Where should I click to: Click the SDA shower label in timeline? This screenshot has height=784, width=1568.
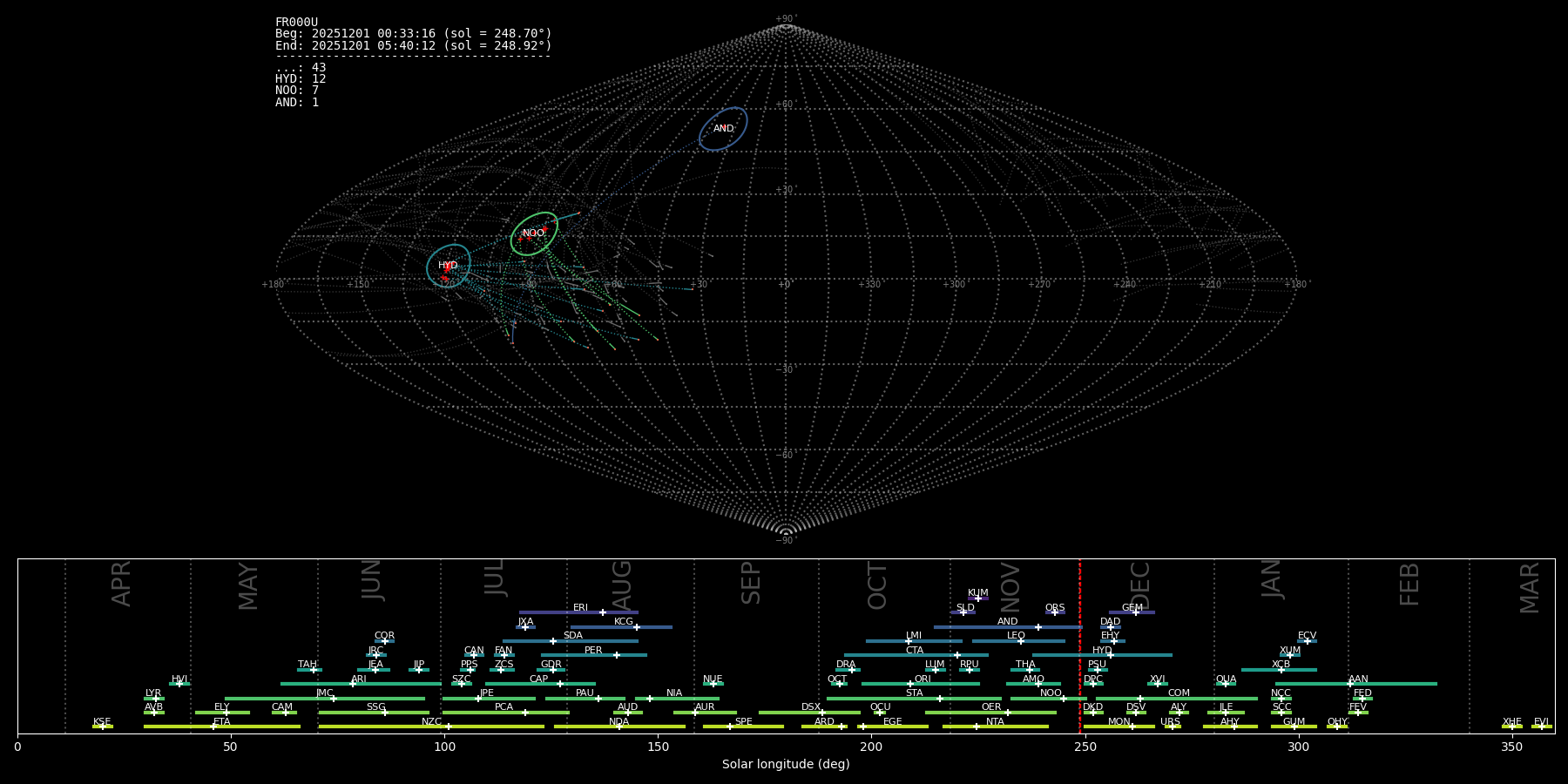(x=573, y=636)
